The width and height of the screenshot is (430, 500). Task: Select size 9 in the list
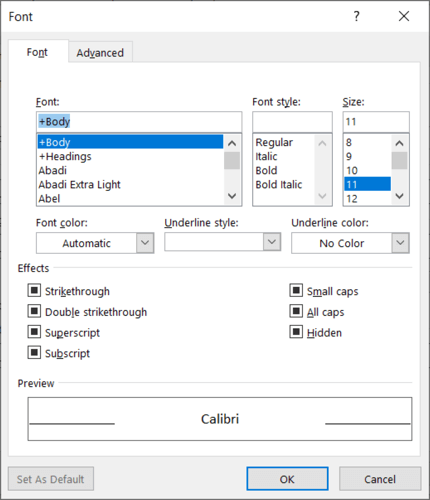tap(367, 156)
